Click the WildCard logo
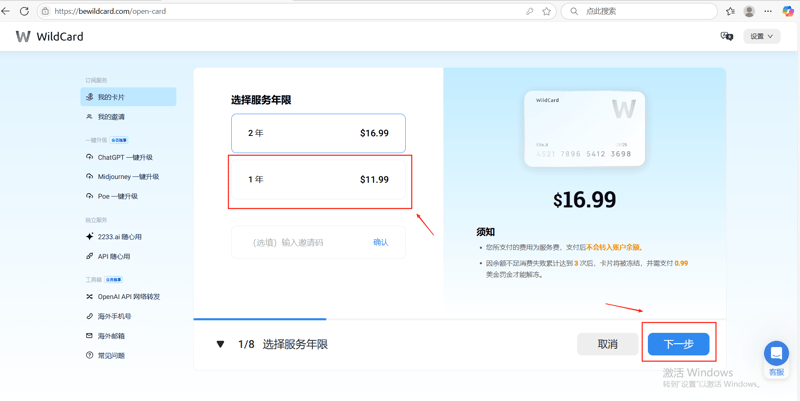This screenshot has height=401, width=800. [49, 36]
